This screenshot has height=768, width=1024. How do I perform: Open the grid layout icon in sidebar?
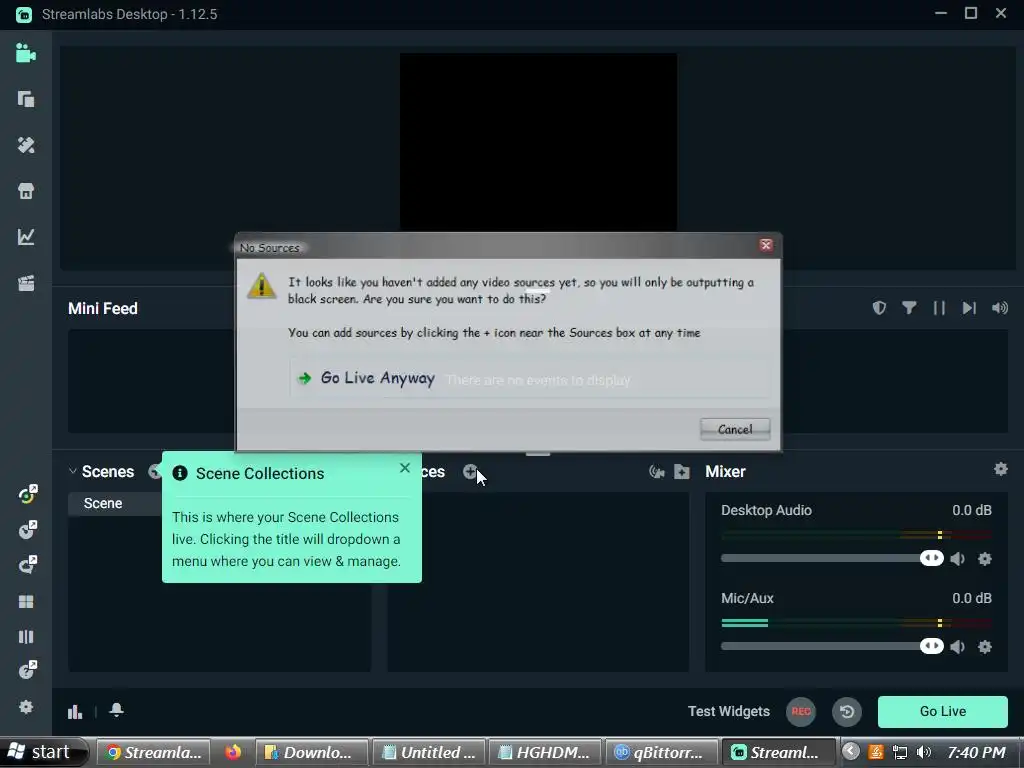tap(25, 601)
